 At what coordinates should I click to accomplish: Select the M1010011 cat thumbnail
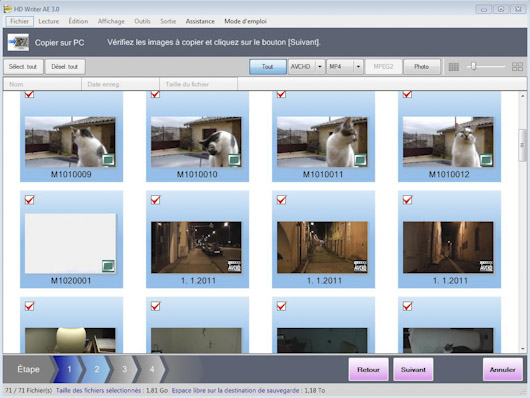[322, 142]
